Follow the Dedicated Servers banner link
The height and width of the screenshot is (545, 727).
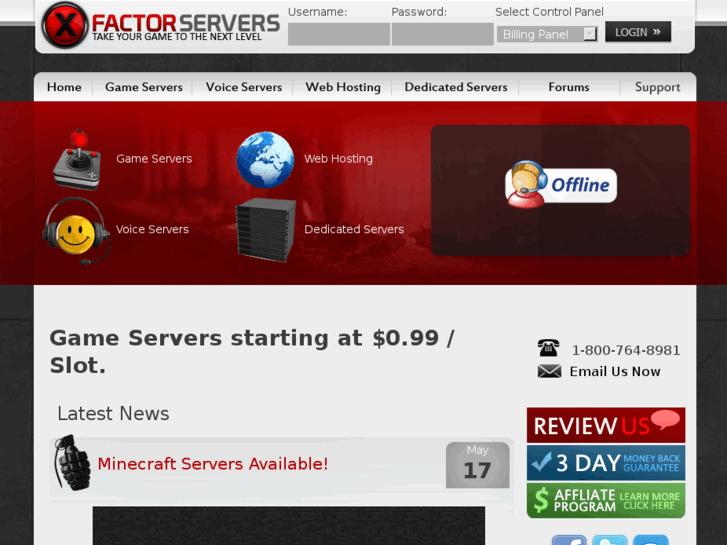(354, 229)
